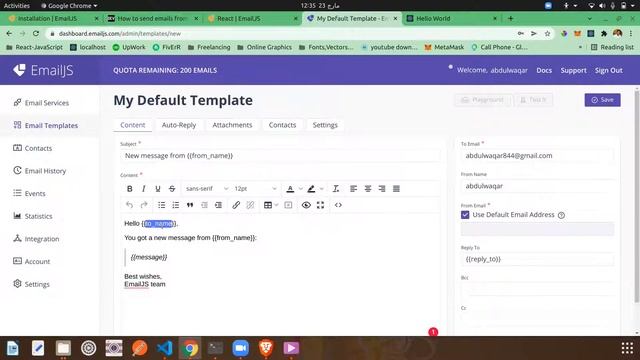The width and height of the screenshot is (640, 360).
Task: Align text center
Action: point(368,189)
